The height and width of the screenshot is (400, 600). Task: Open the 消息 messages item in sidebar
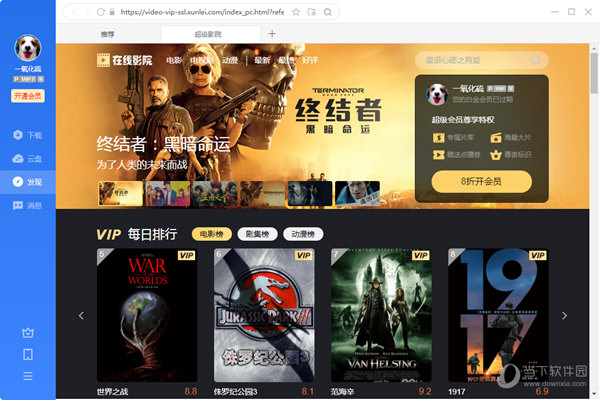coord(28,206)
